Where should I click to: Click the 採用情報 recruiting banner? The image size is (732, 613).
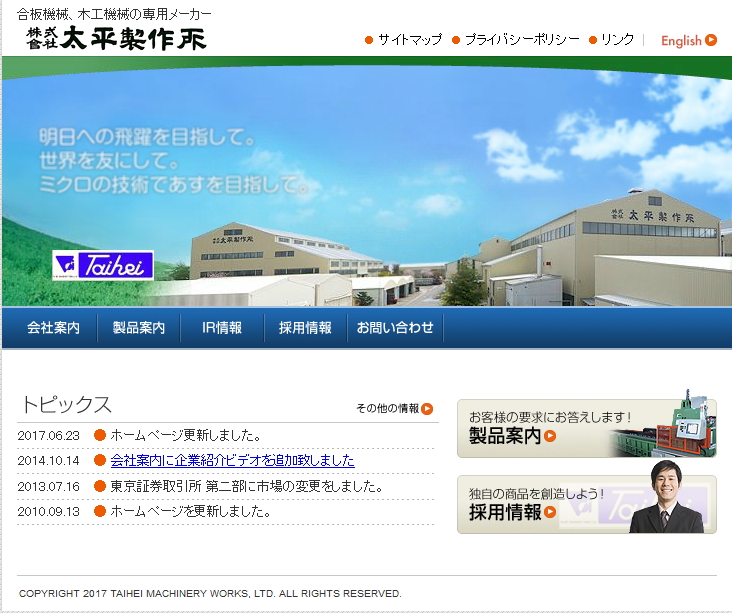click(587, 504)
